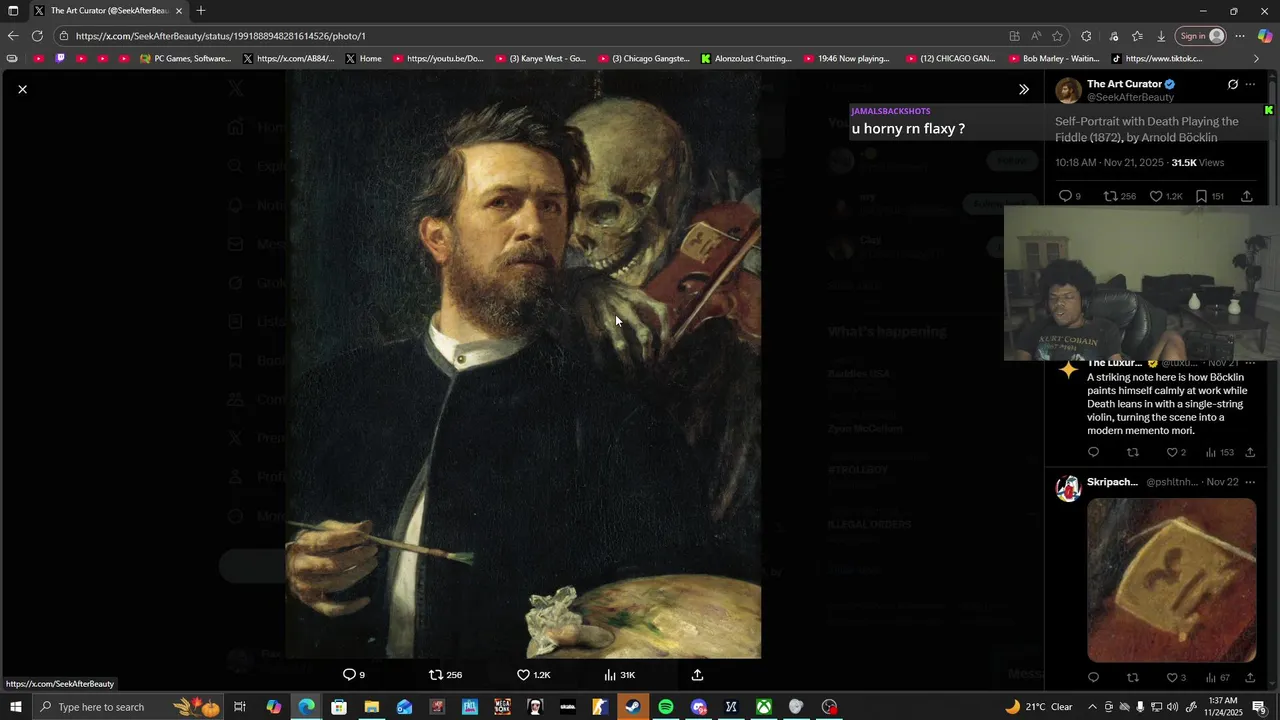Reply to the photo below the painting
The height and width of the screenshot is (720, 1280).
tap(354, 675)
